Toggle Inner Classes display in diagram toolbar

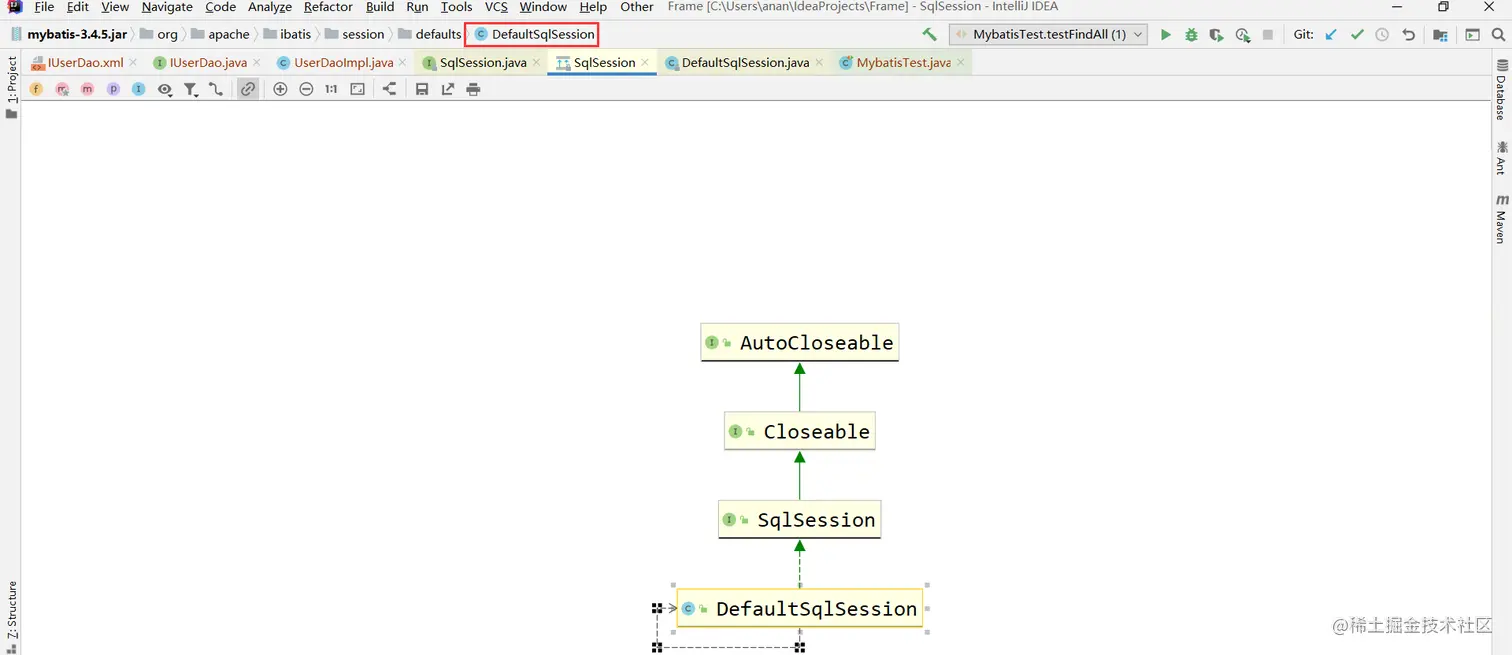(138, 89)
